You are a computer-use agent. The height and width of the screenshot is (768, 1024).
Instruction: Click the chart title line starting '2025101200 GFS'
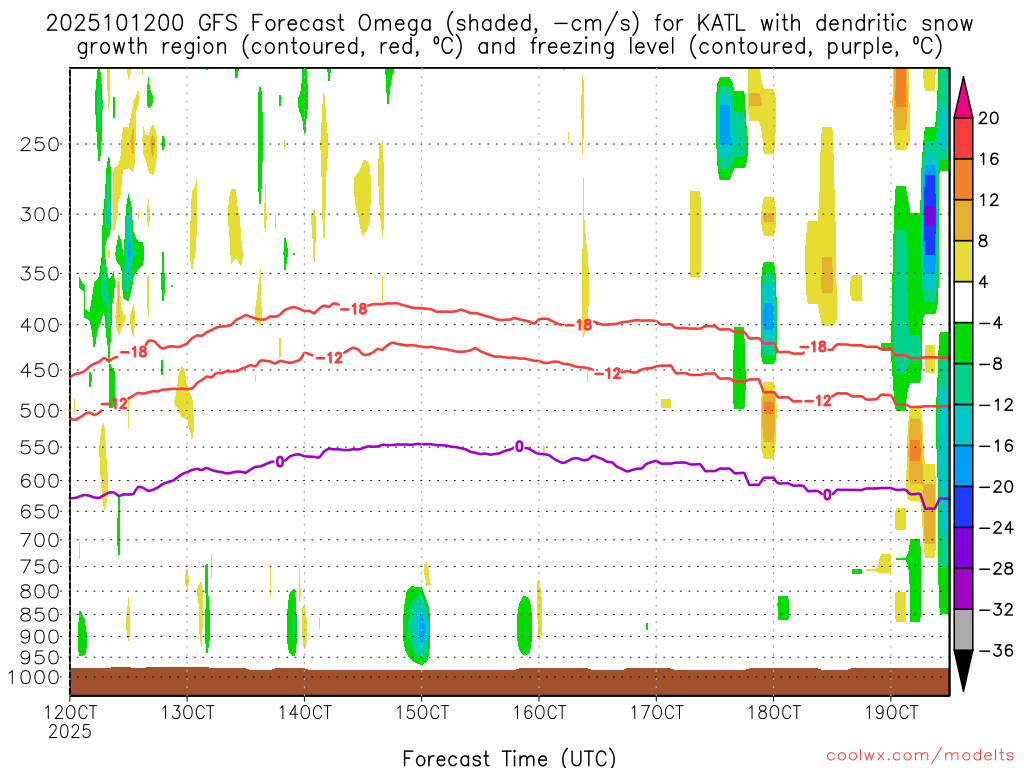pos(509,23)
